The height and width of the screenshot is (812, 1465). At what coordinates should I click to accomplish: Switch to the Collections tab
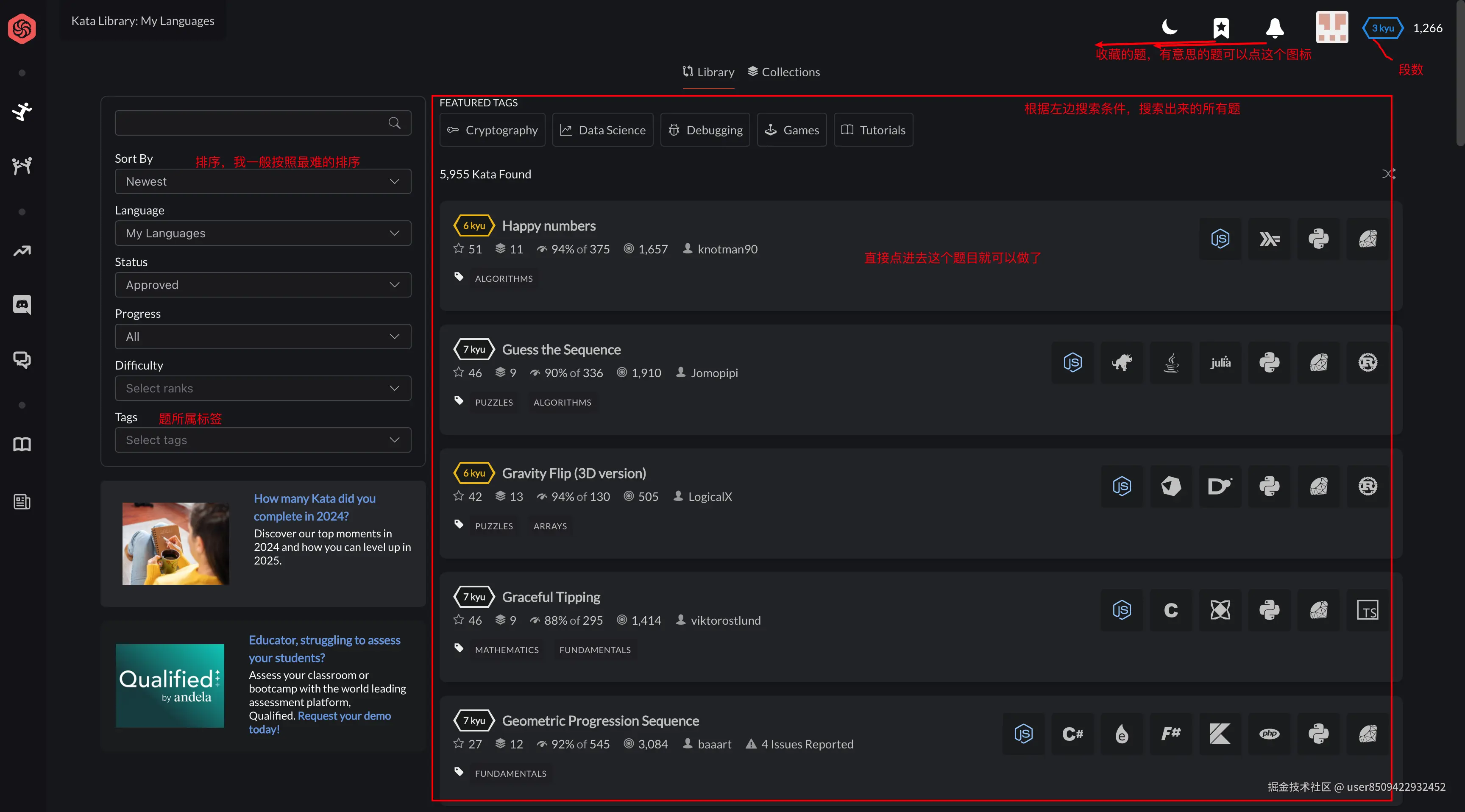click(x=784, y=72)
